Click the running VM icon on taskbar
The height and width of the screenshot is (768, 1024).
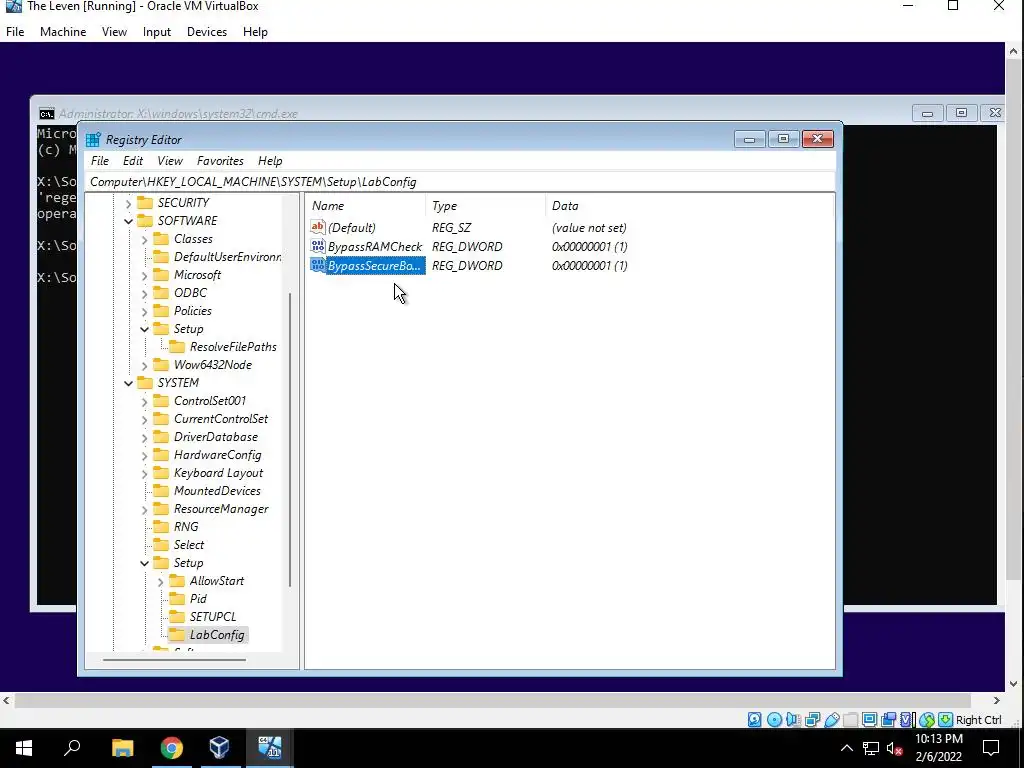[269, 748]
